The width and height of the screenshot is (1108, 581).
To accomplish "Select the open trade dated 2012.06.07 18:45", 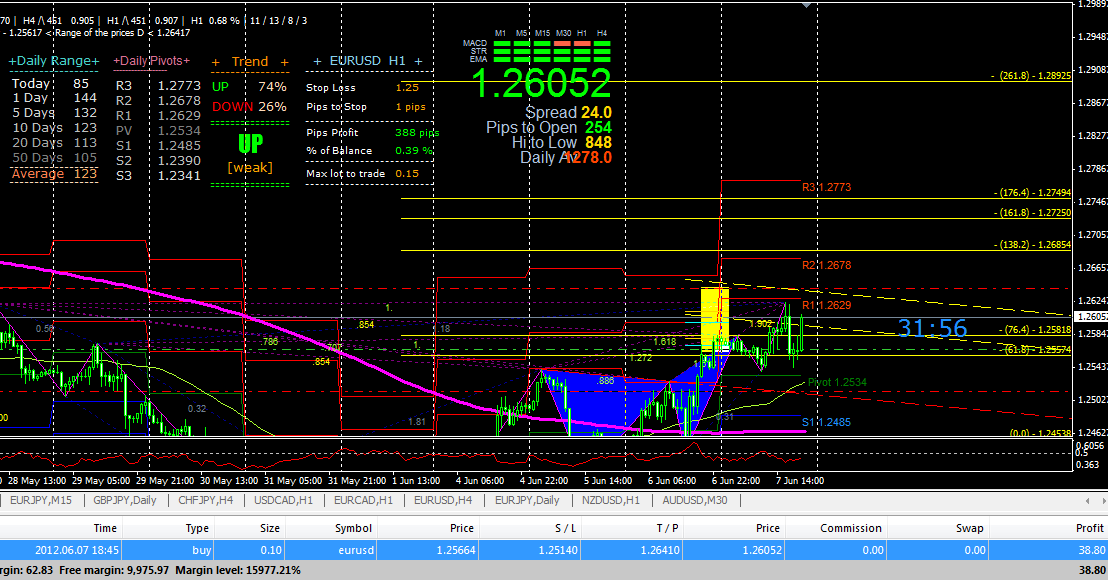I will point(554,550).
